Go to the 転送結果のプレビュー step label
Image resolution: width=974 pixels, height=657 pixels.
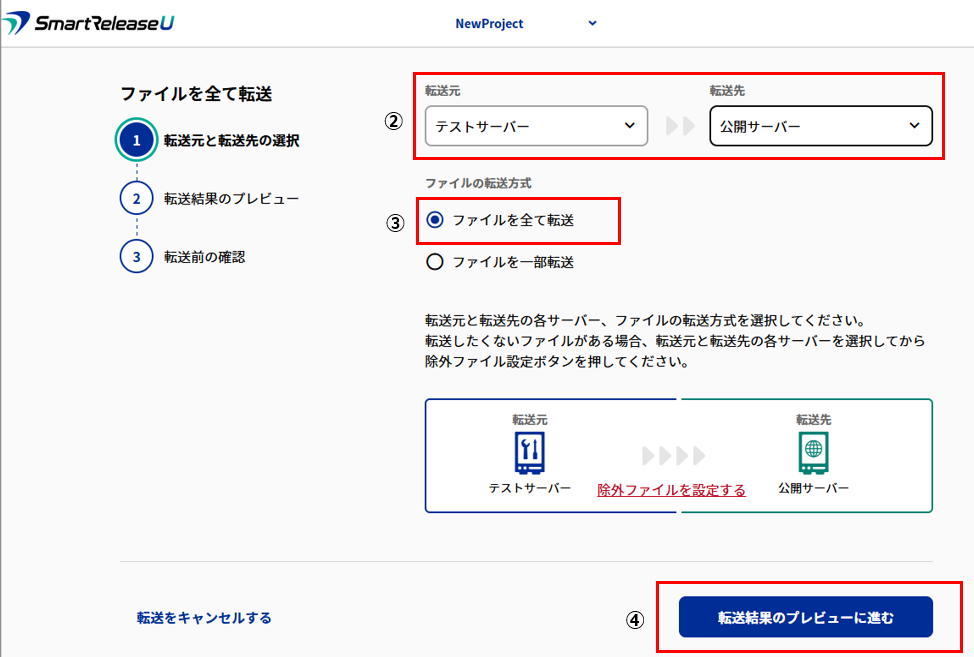coord(231,199)
